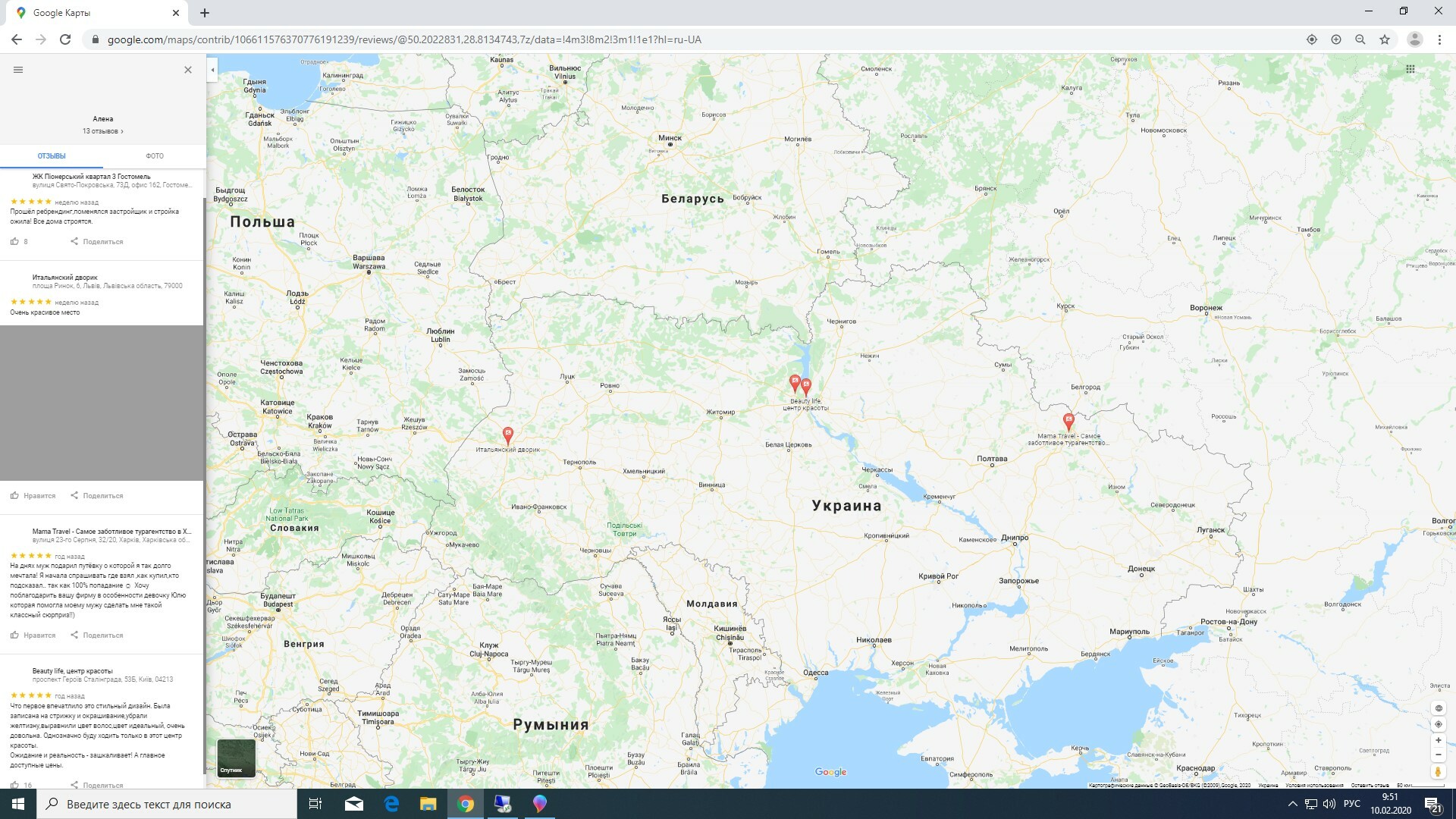Collapse the side panel with arrow
Screen dimensions: 1456x819
tap(212, 70)
